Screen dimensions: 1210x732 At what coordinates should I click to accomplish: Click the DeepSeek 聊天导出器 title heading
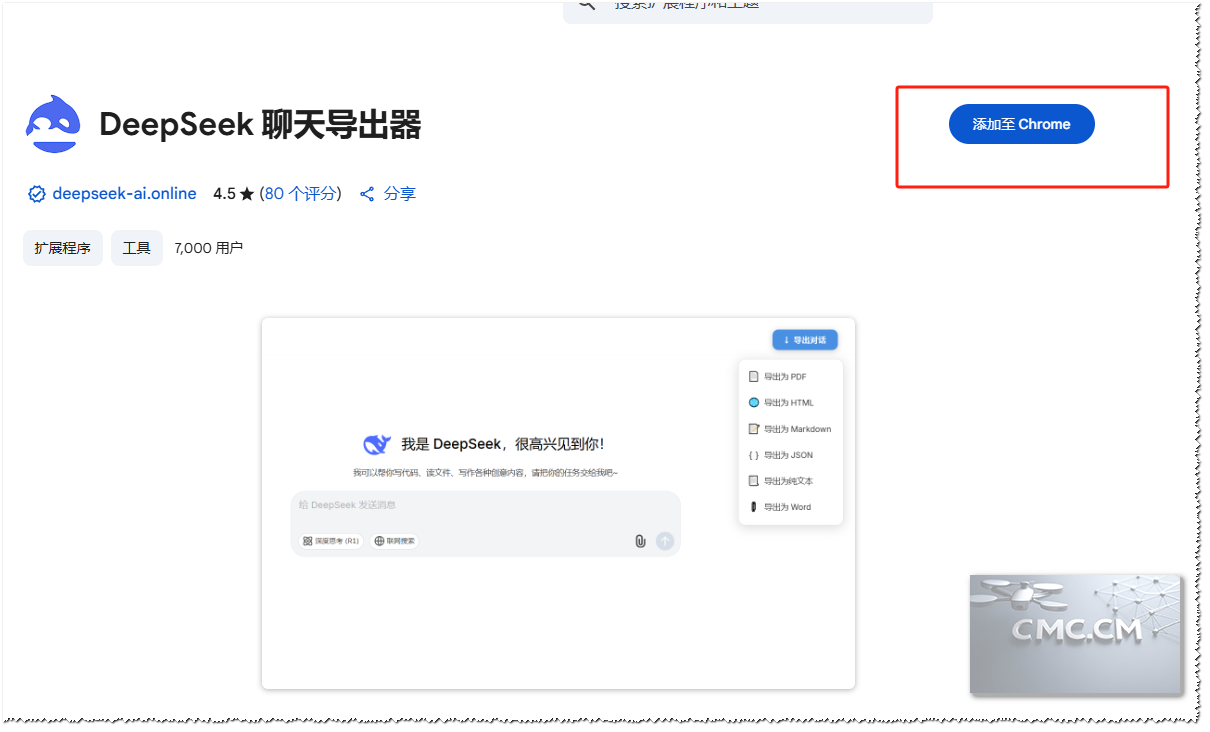260,125
